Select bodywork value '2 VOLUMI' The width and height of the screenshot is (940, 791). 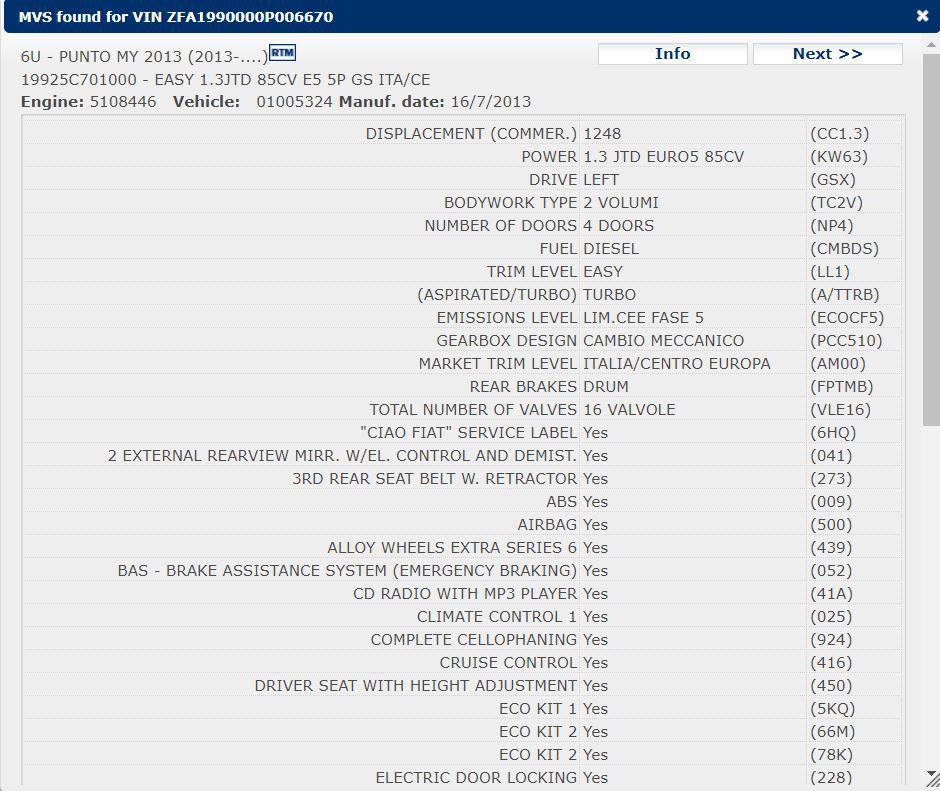(620, 203)
